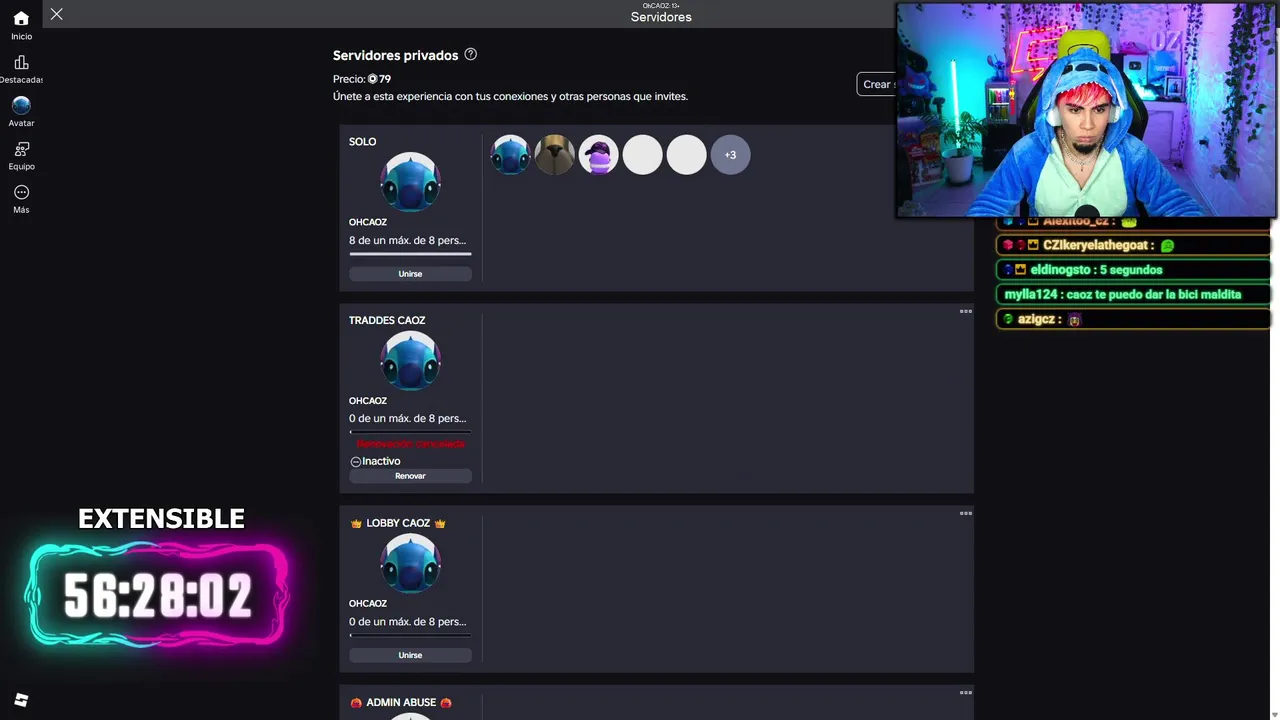Image resolution: width=1280 pixels, height=720 pixels.
Task: Click chat message from eldinogsto
Action: click(1135, 270)
